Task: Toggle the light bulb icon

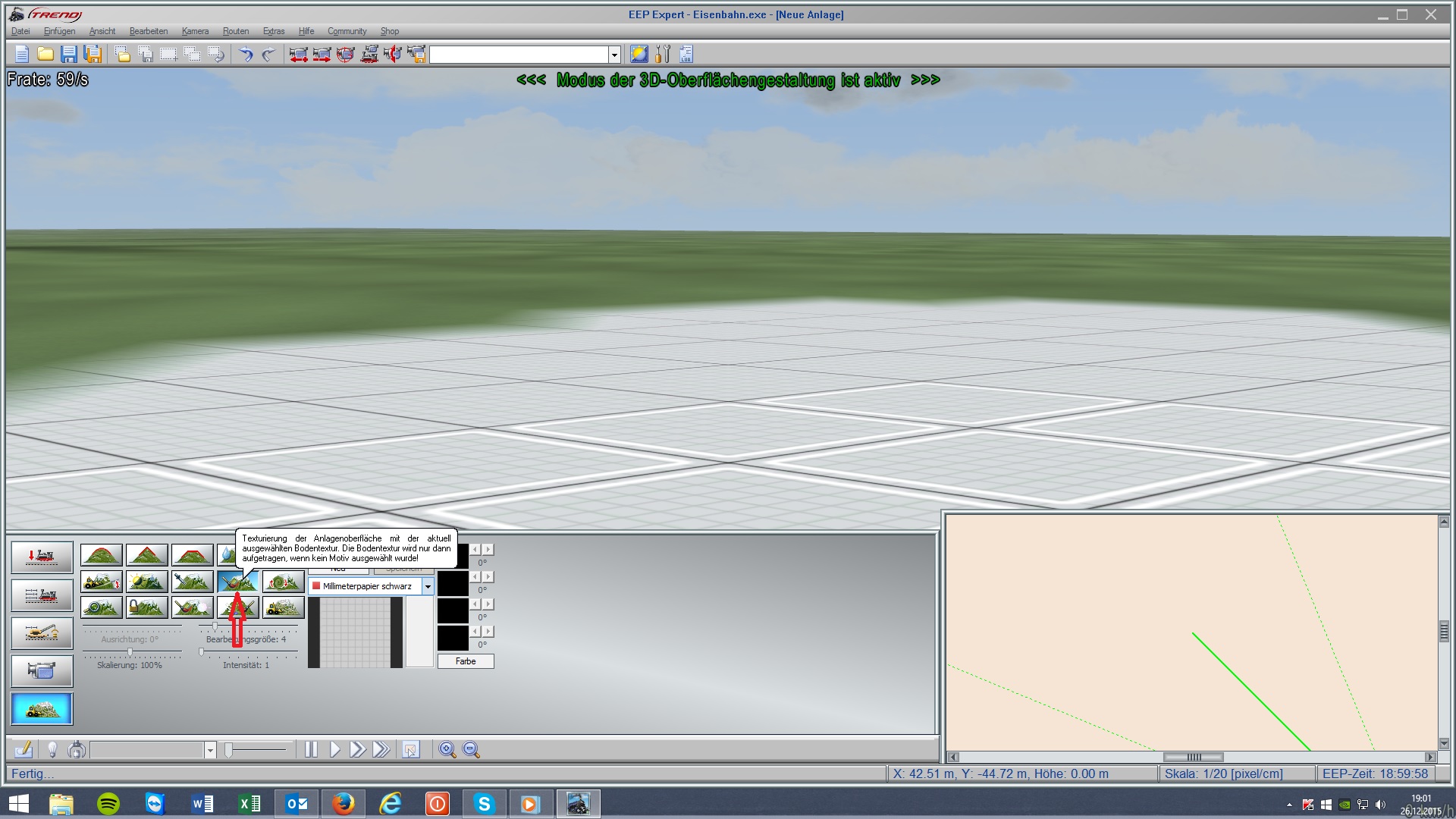Action: coord(52,750)
